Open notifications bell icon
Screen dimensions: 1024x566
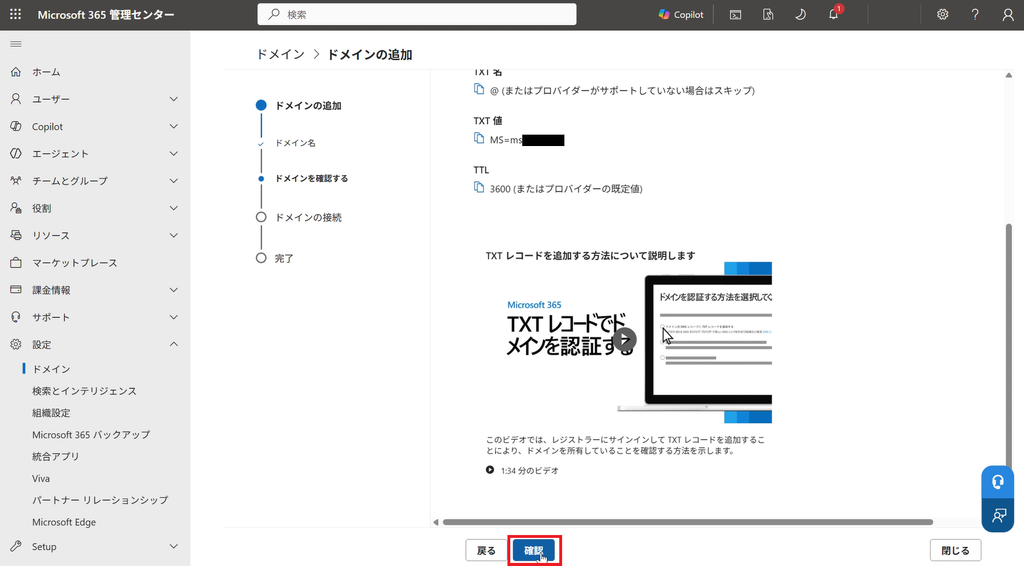834,14
